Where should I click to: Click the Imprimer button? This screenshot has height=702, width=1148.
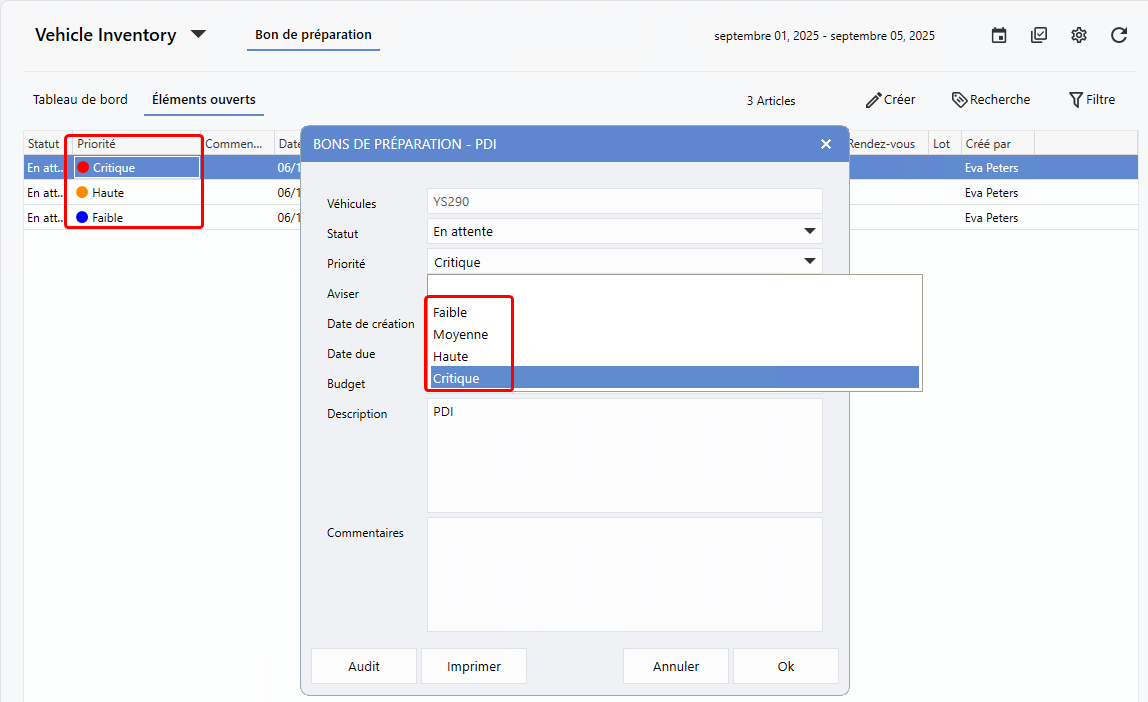(473, 666)
